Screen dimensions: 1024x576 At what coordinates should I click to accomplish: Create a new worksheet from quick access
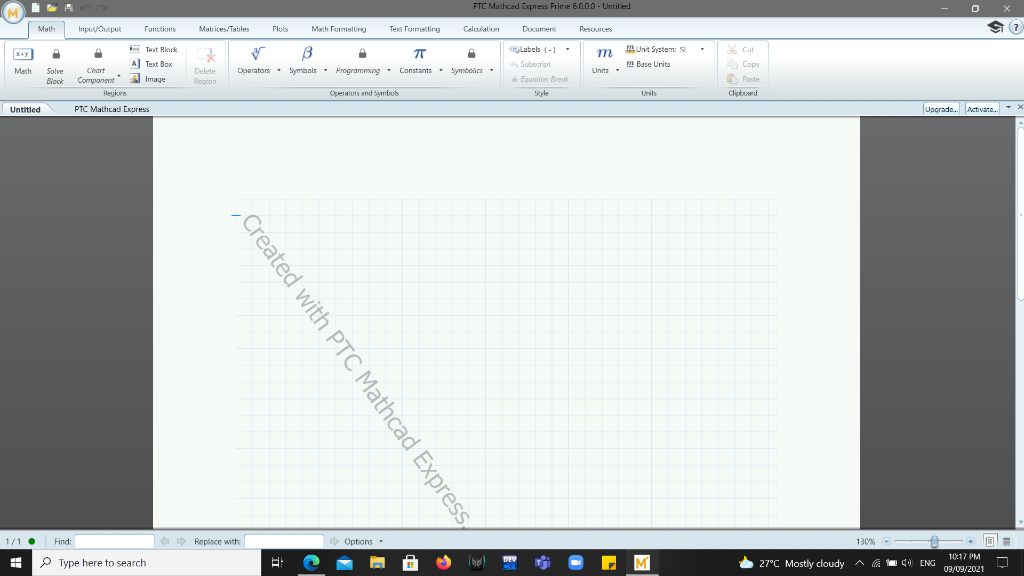(x=35, y=8)
